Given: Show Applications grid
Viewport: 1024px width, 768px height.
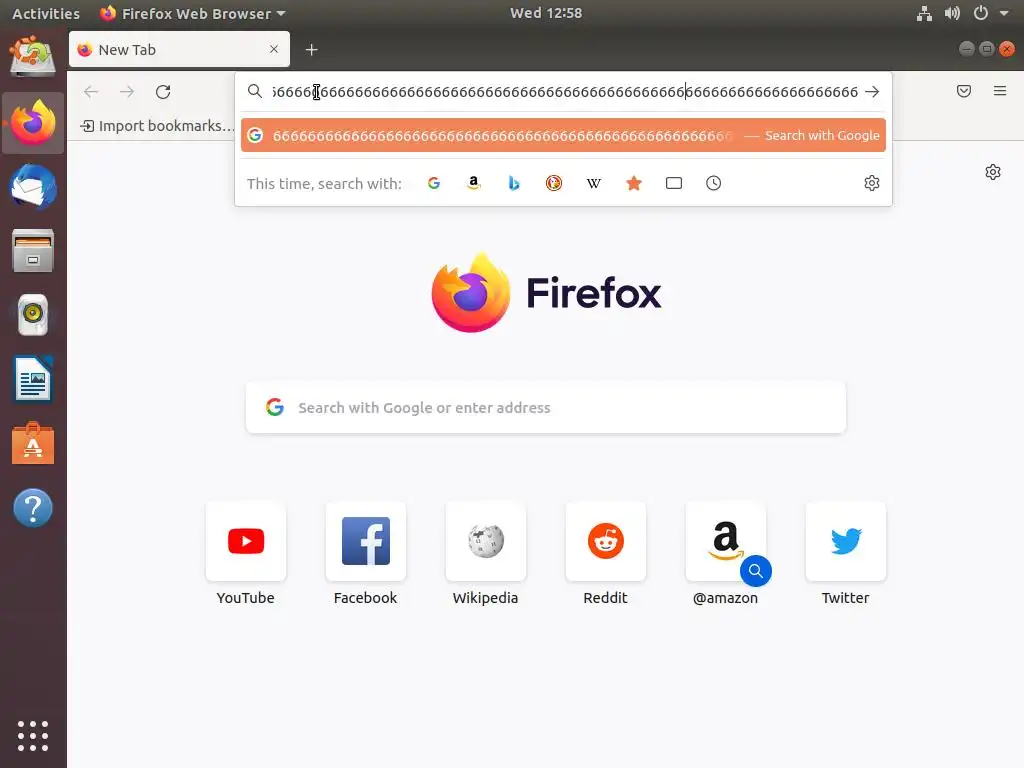Looking at the screenshot, I should pos(33,736).
